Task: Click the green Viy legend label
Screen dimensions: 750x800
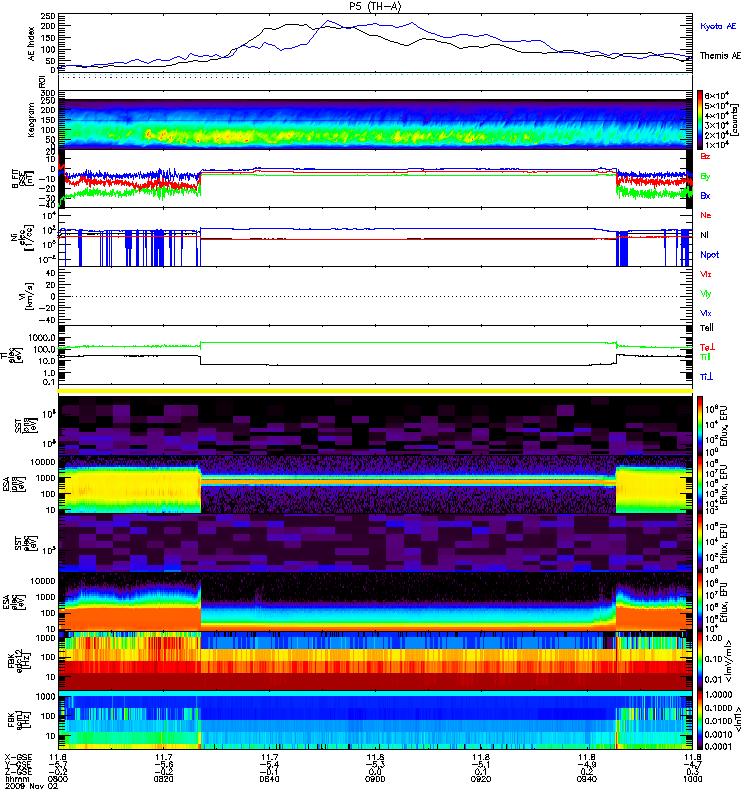Action: pyautogui.click(x=706, y=294)
